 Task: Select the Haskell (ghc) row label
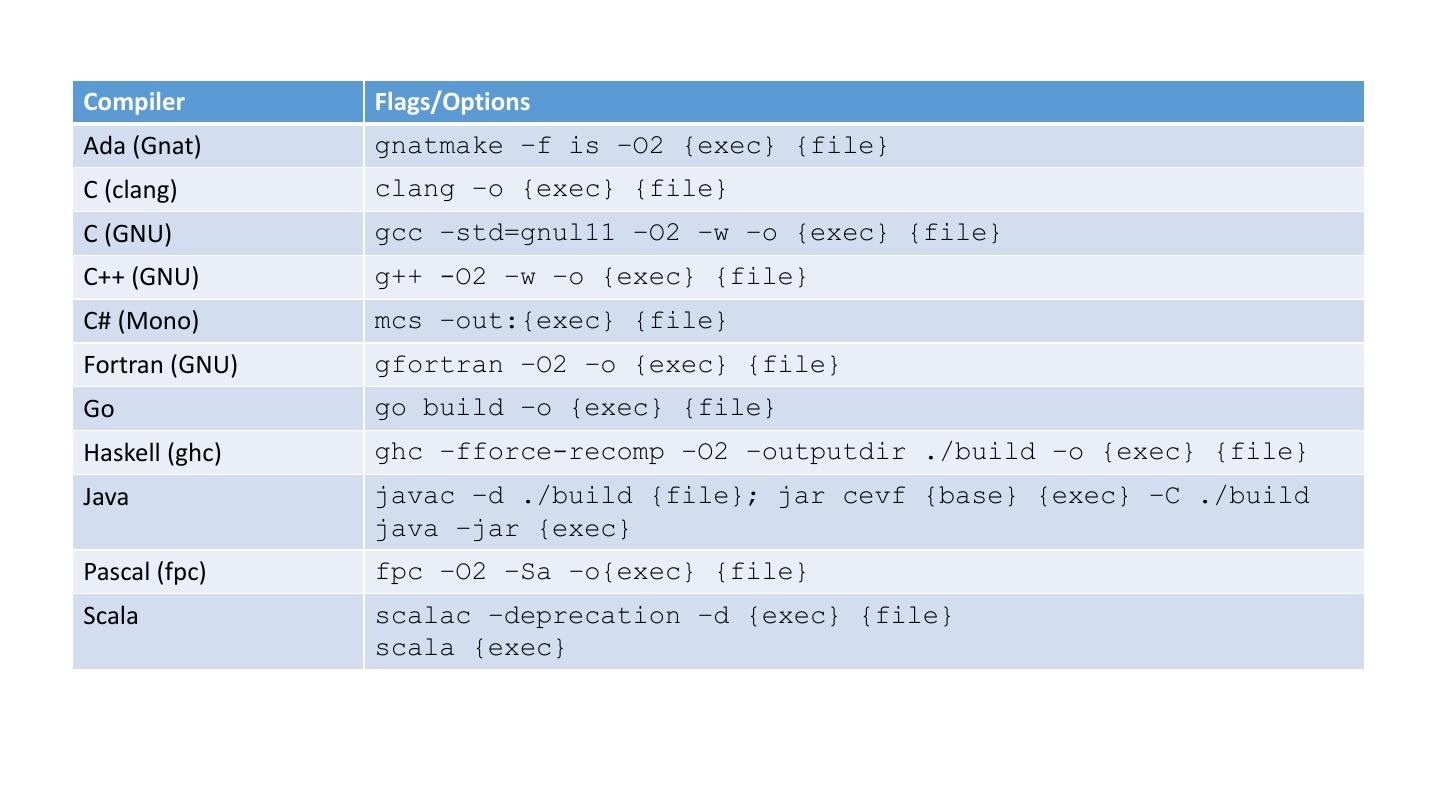(152, 453)
